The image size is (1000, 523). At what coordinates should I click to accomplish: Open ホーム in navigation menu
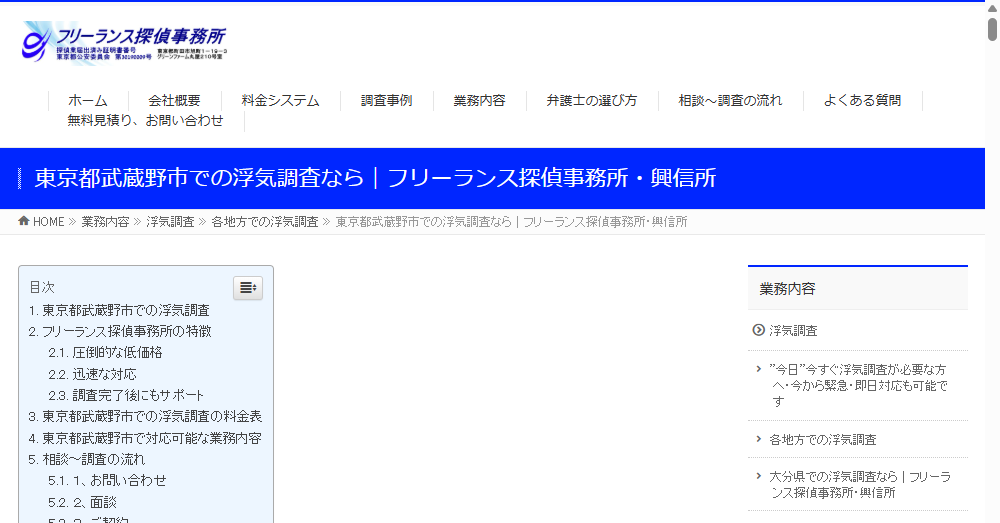coord(87,100)
